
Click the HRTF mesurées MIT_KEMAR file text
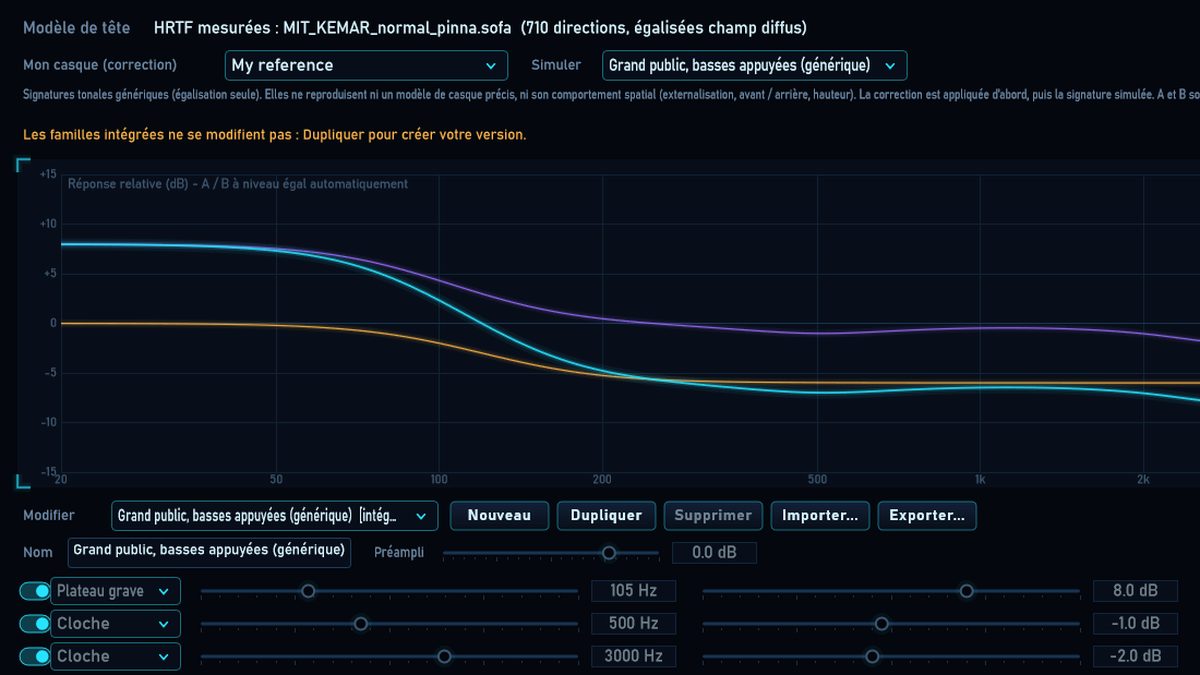(x=480, y=28)
